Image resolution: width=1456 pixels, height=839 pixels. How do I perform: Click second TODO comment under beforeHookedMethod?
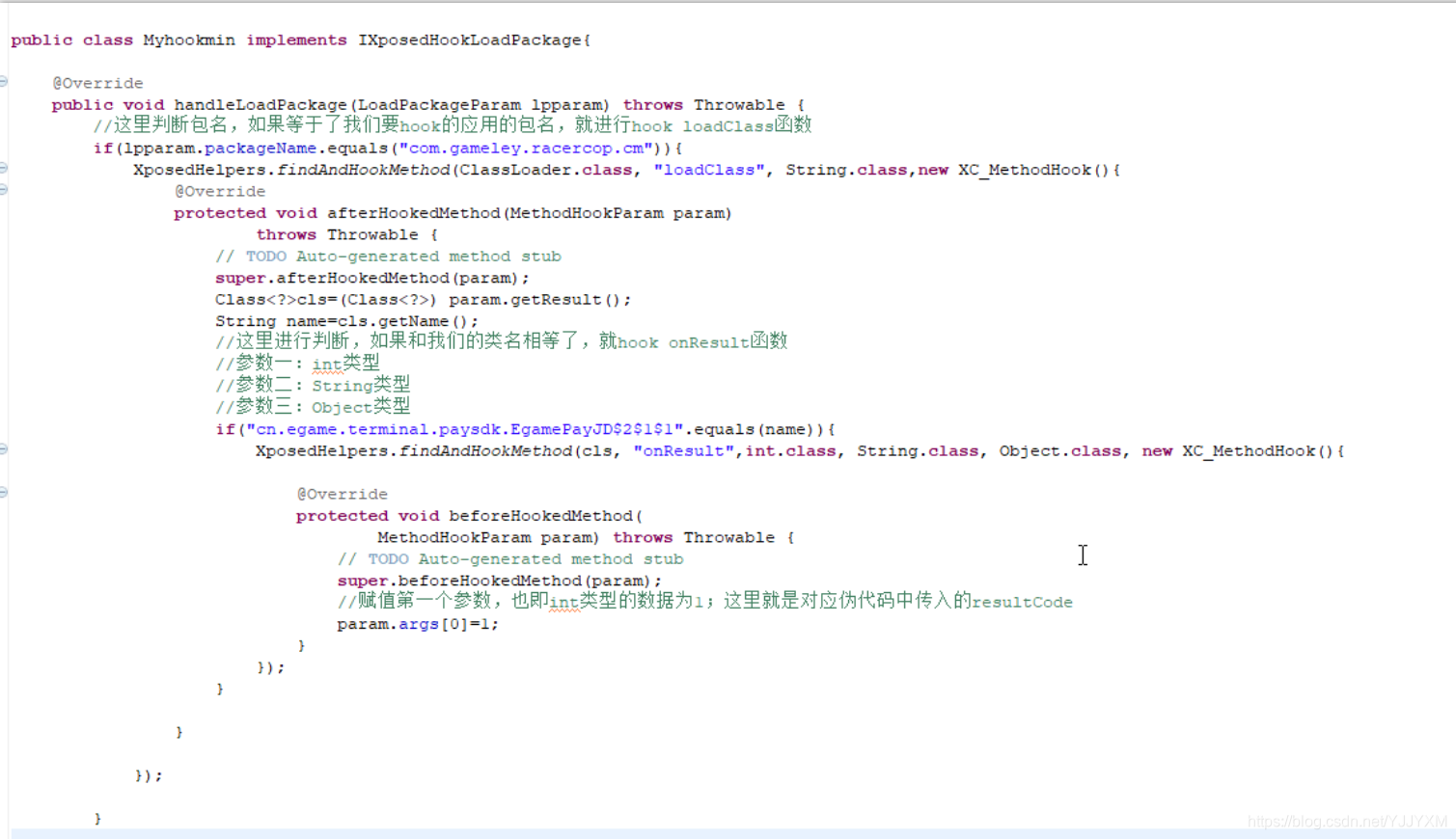[x=510, y=559]
